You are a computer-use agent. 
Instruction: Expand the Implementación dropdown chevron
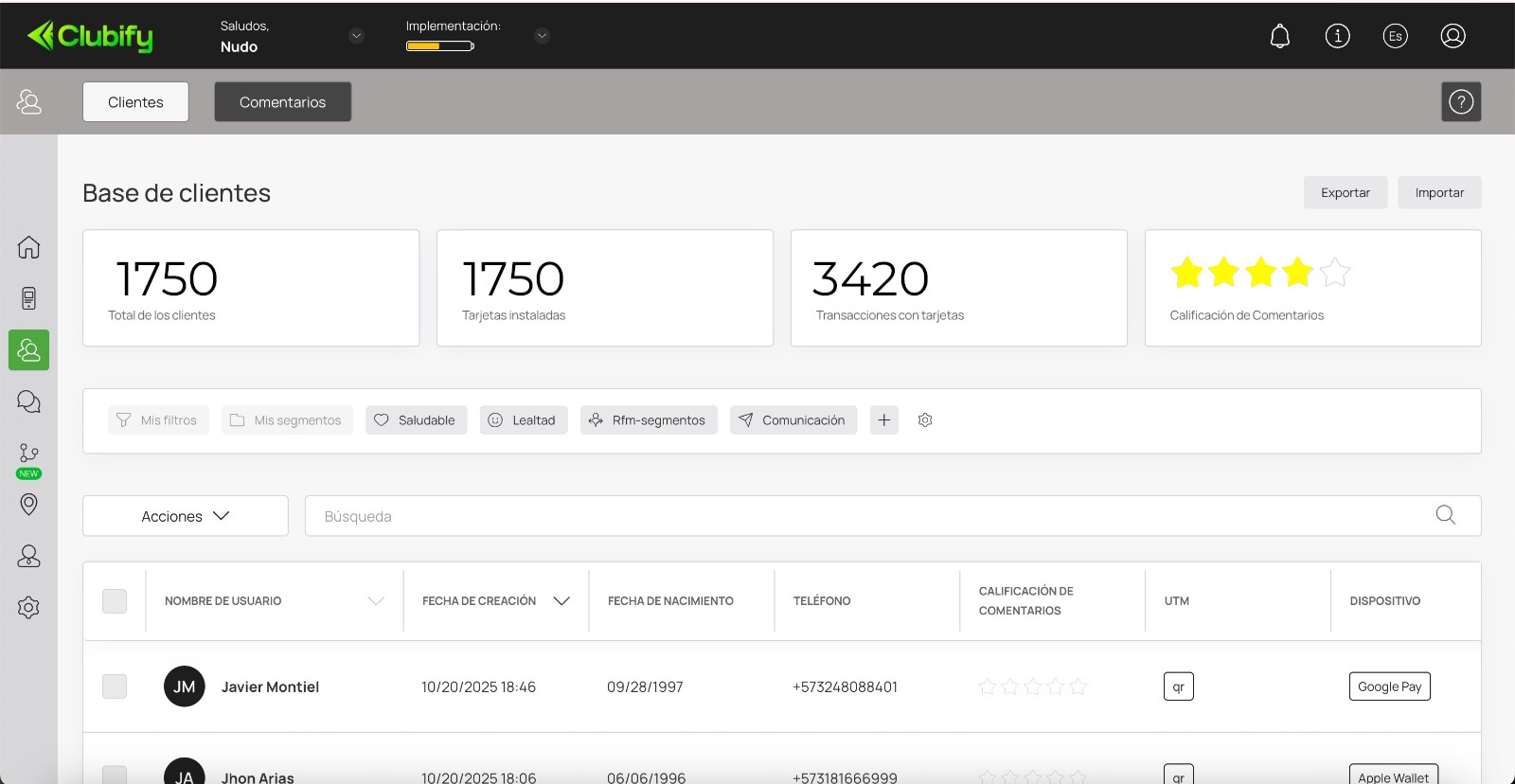[542, 36]
